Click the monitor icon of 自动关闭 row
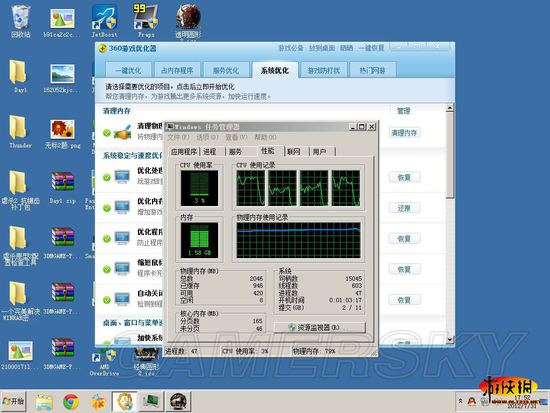 [x=122, y=299]
